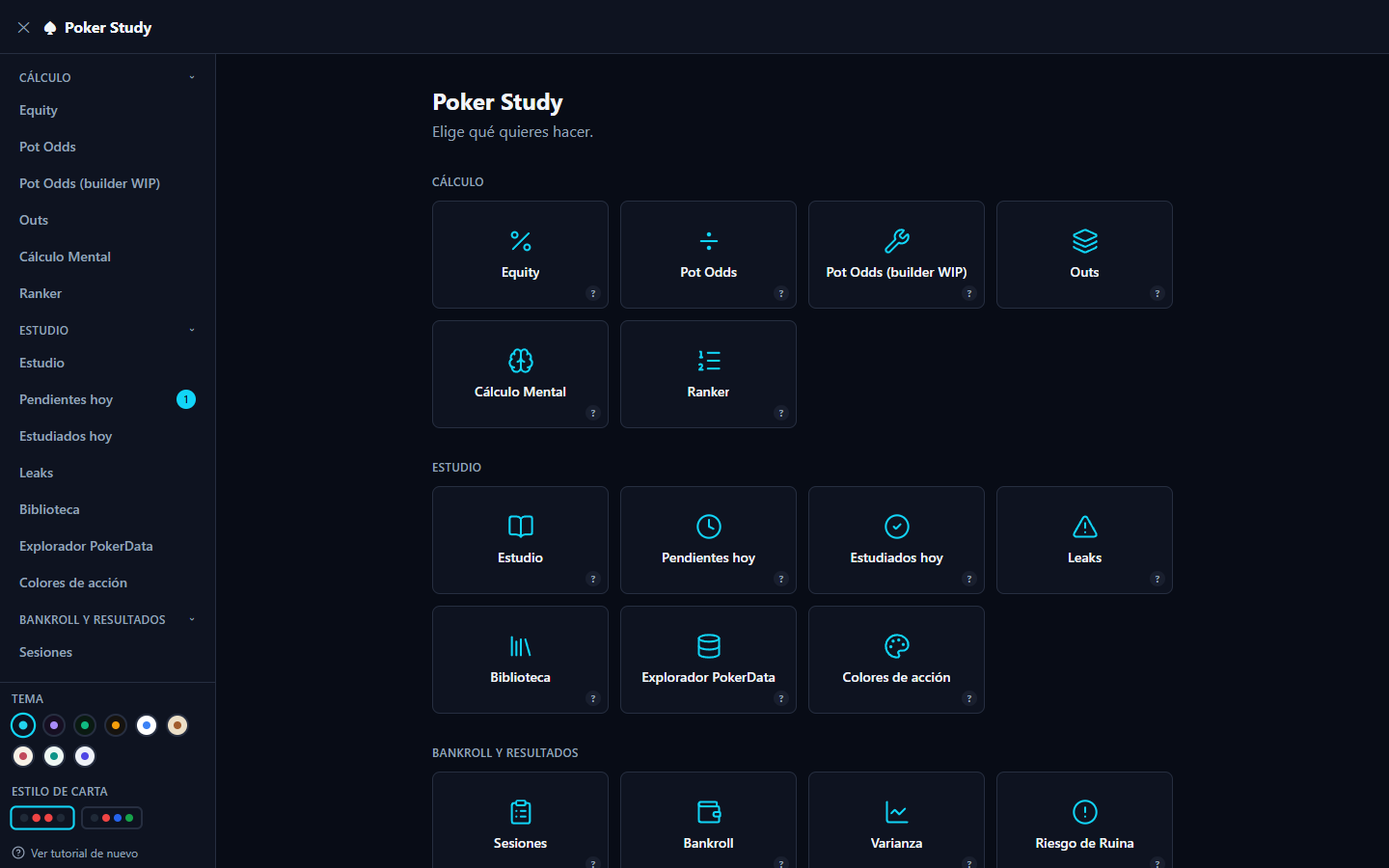Image resolution: width=1389 pixels, height=868 pixels.
Task: Open the Cálculo Mental brain icon card
Action: 520,374
